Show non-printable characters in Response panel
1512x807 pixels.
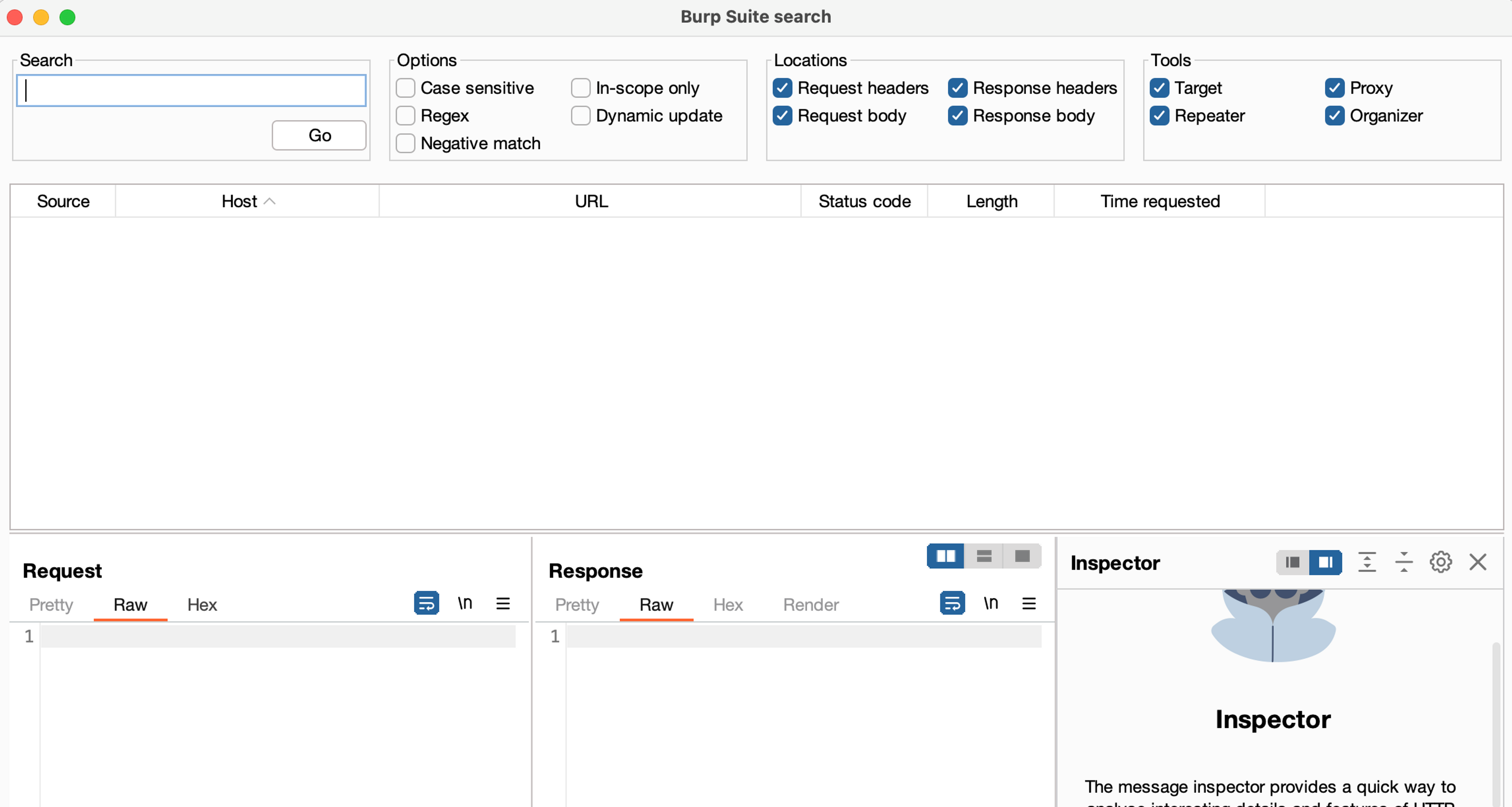click(991, 603)
